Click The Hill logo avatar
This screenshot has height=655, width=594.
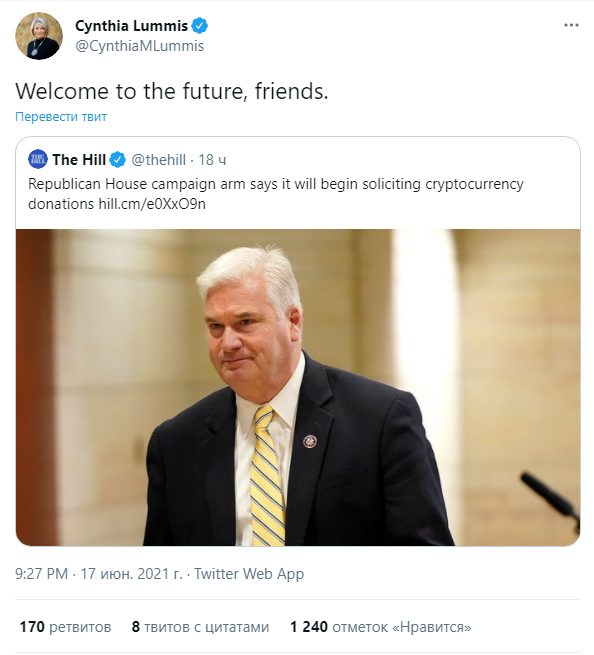(38, 159)
